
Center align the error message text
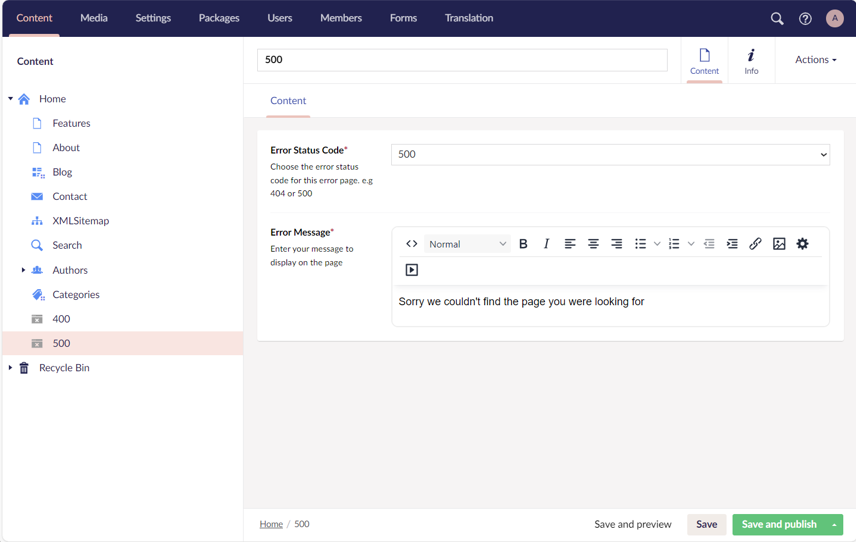[593, 244]
